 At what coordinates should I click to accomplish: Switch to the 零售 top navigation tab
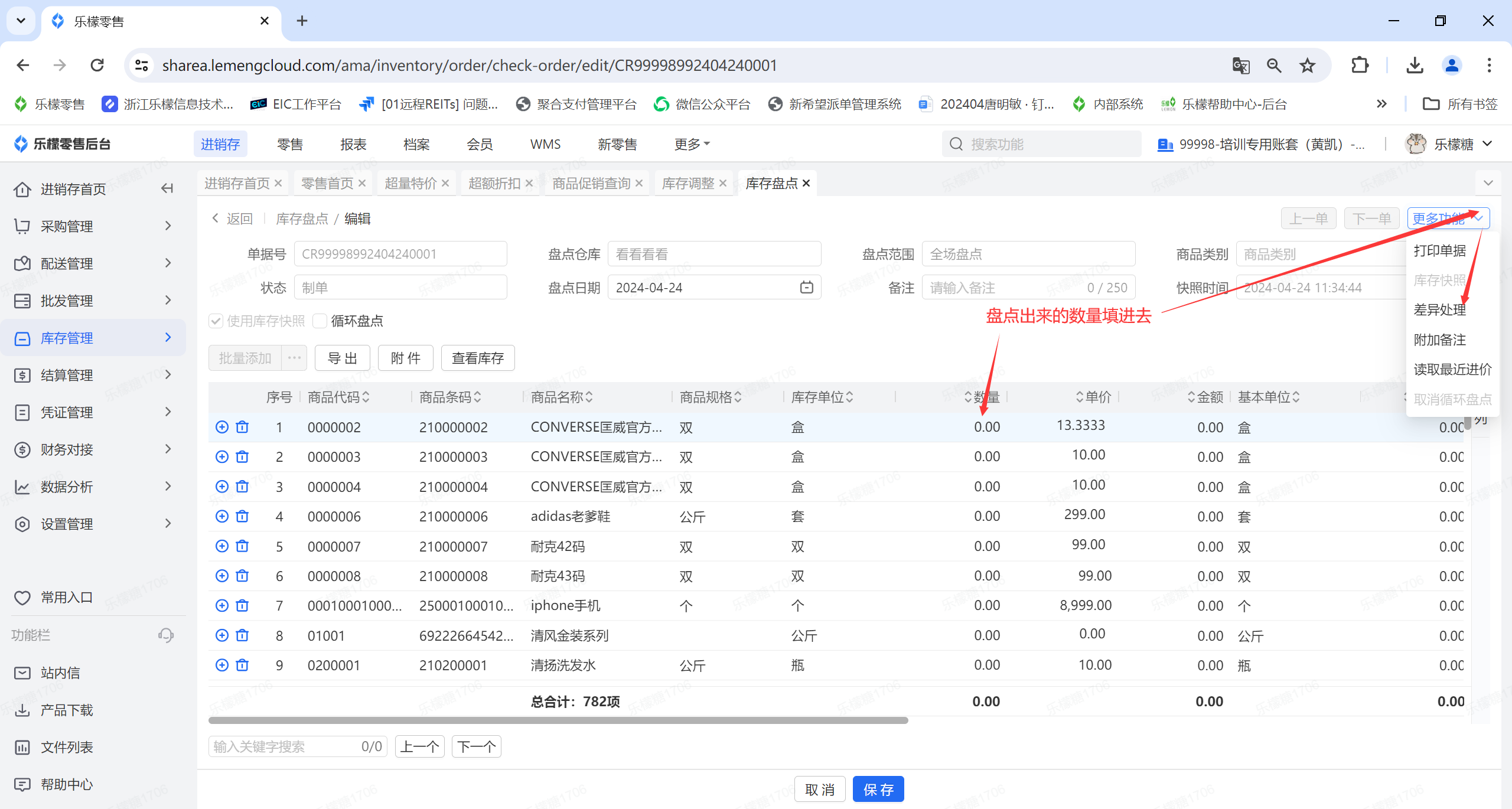289,144
